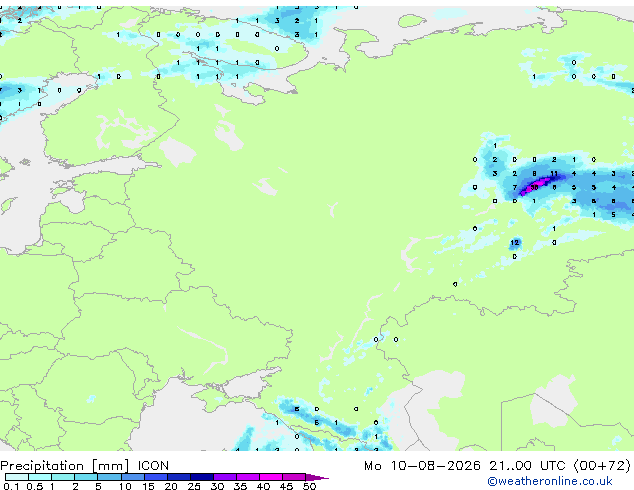Click the "Precipitation [mm] ICON" title text
The image size is (634, 490).
(x=85, y=466)
